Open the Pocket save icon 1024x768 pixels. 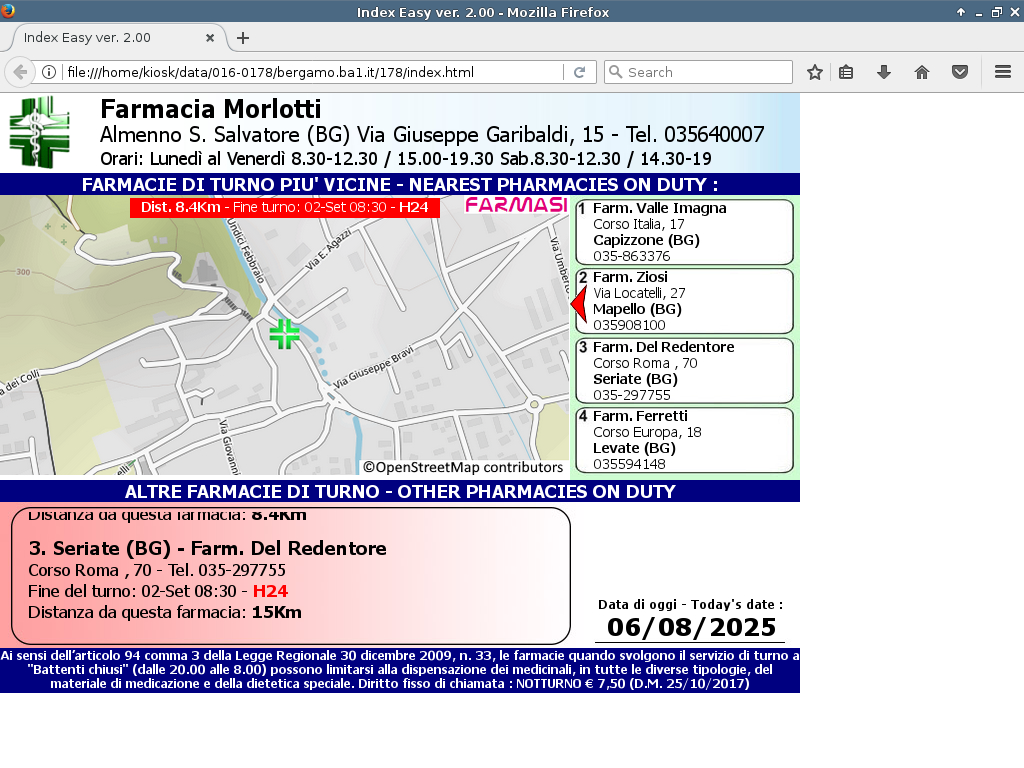pos(960,72)
